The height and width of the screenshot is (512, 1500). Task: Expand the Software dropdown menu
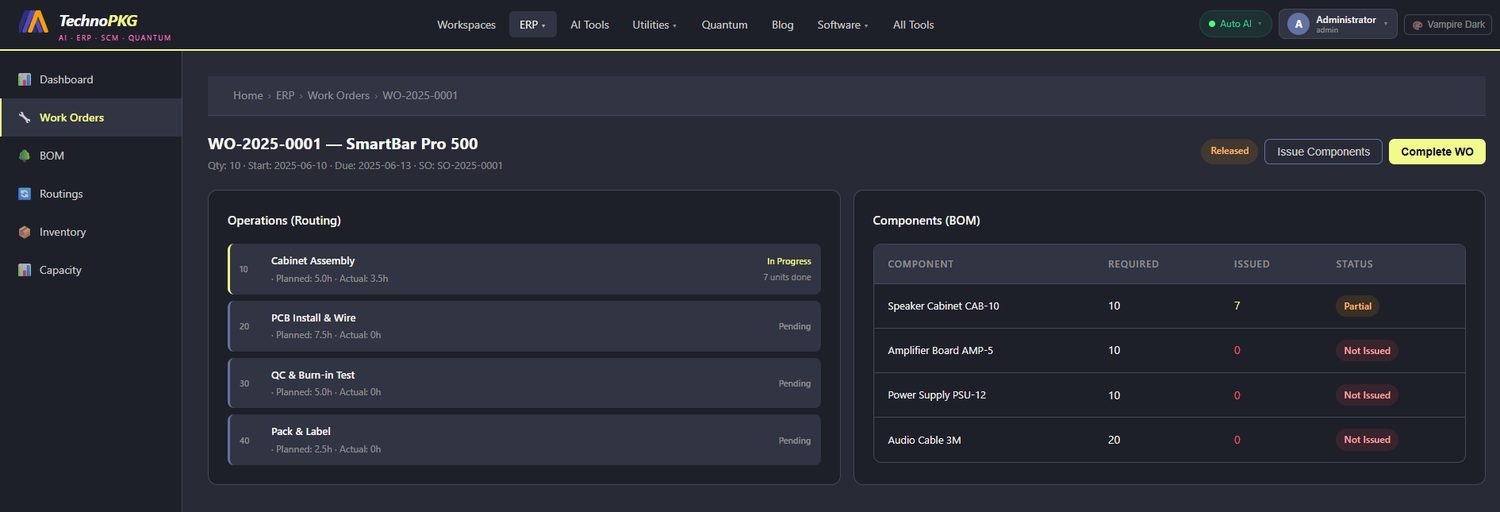tap(842, 25)
